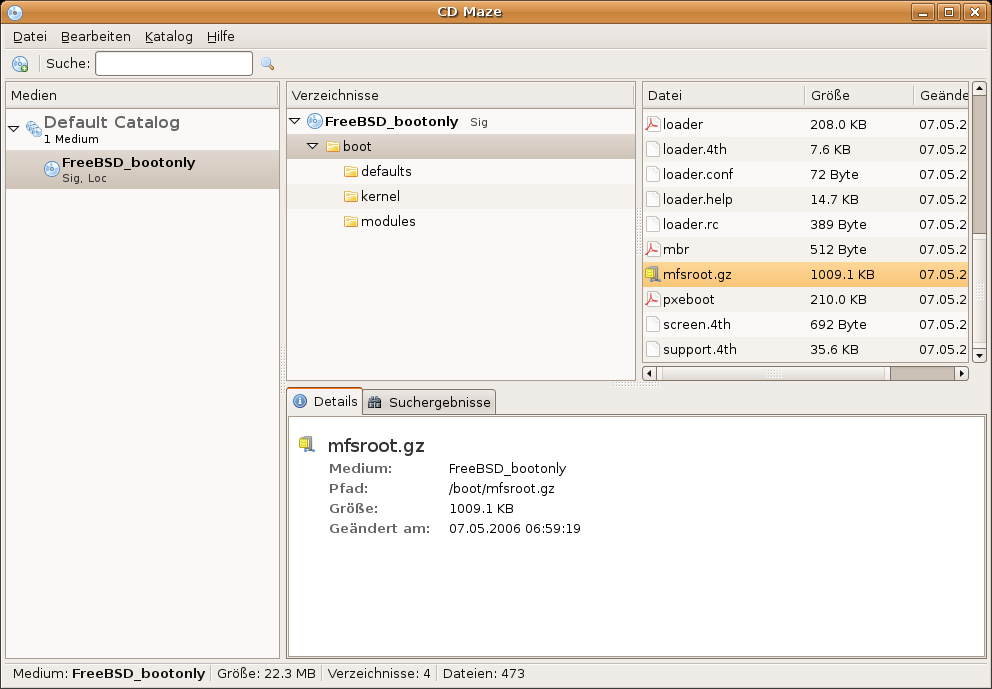
Task: Open the Katalog menu
Action: click(168, 36)
